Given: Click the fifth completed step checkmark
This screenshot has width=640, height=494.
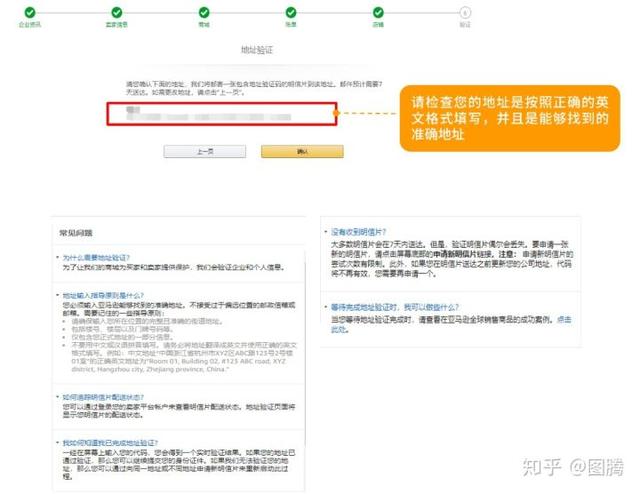Looking at the screenshot, I should click(x=378, y=13).
